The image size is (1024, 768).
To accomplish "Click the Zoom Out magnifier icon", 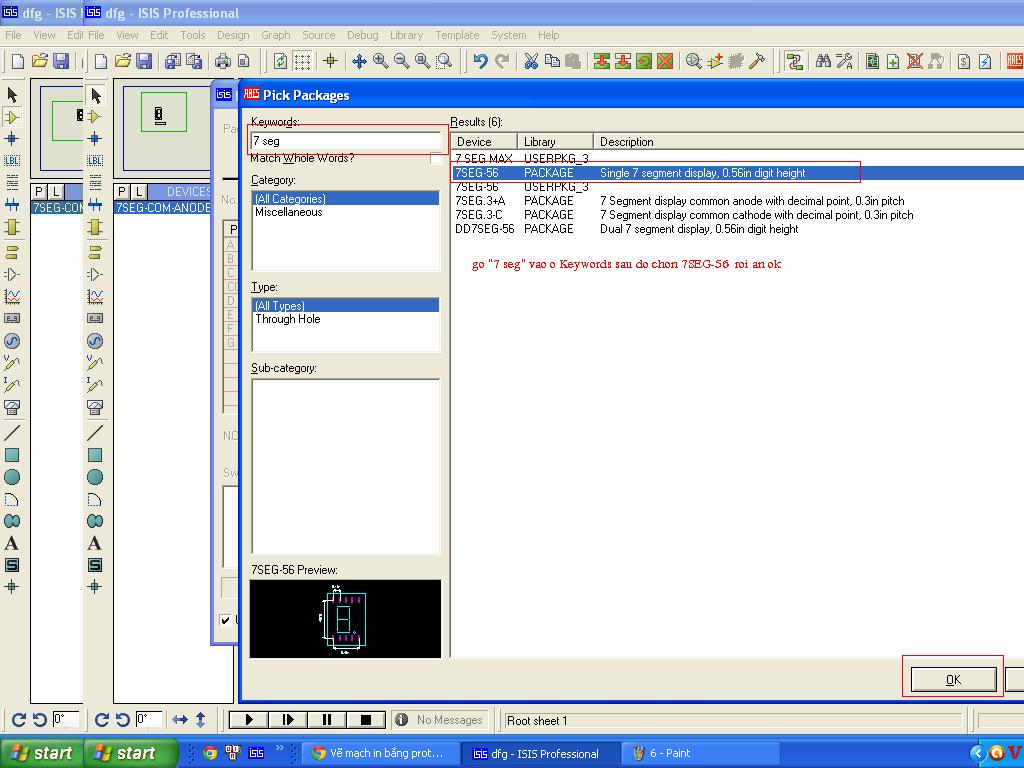I will point(402,61).
